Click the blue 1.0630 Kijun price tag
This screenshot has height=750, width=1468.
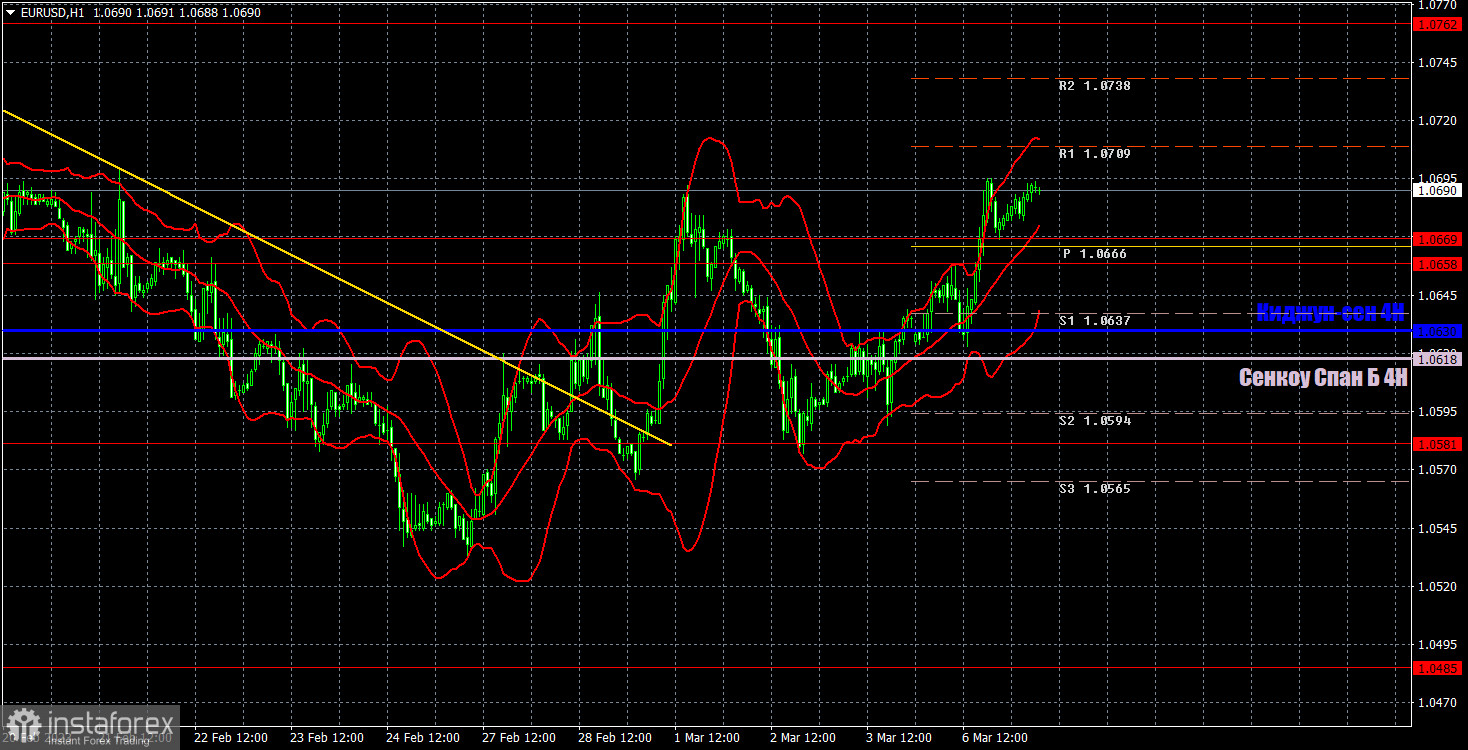click(x=1438, y=330)
